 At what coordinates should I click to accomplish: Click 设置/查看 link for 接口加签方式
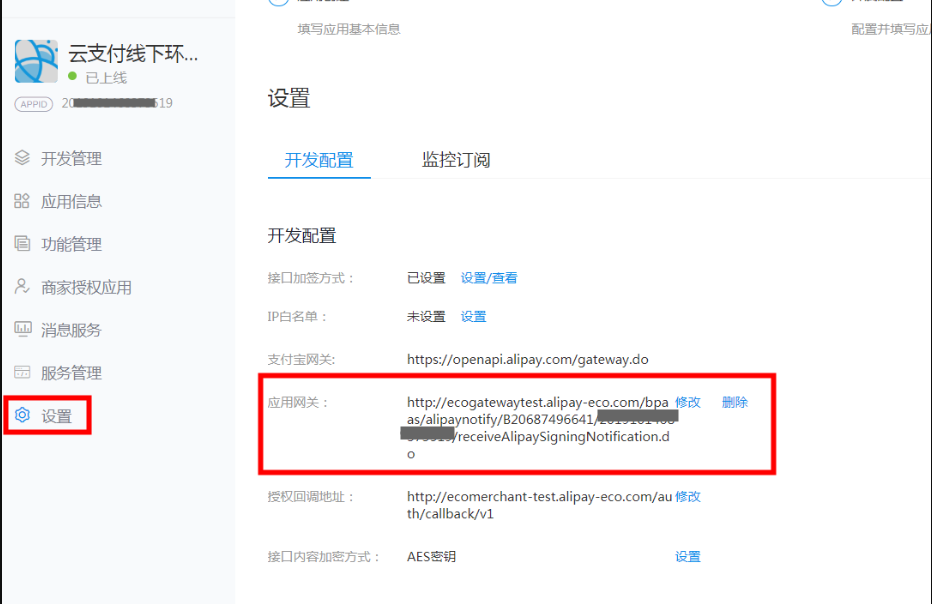[x=489, y=278]
